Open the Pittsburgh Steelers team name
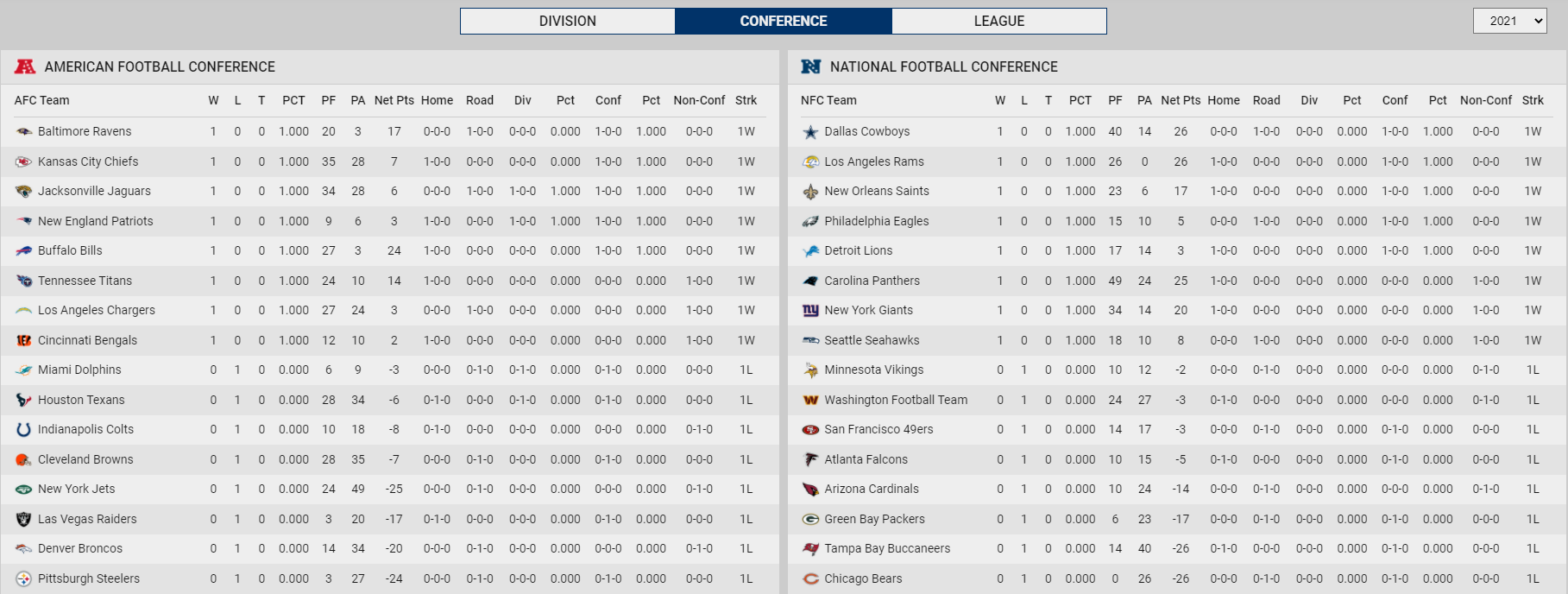 pyautogui.click(x=89, y=578)
